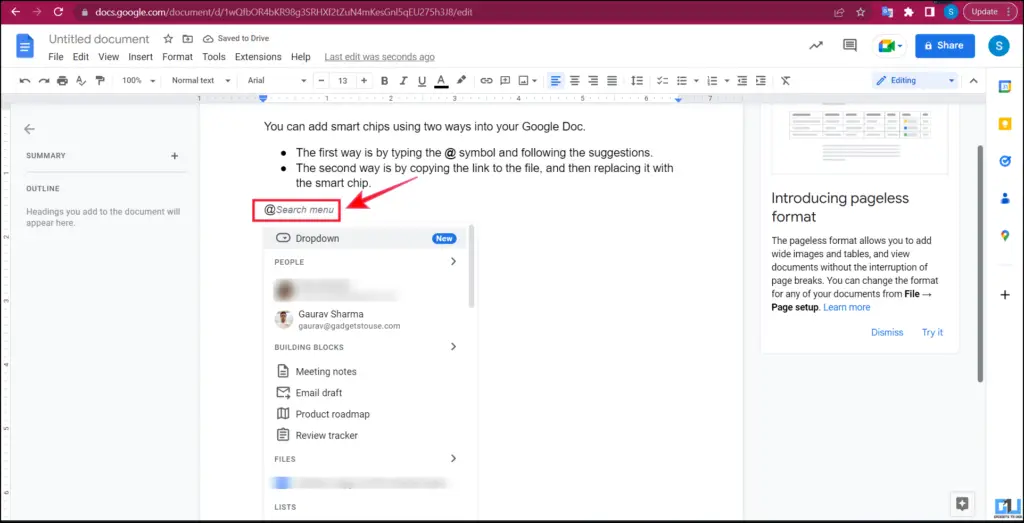
Task: Star the Untitled document
Action: click(x=168, y=39)
